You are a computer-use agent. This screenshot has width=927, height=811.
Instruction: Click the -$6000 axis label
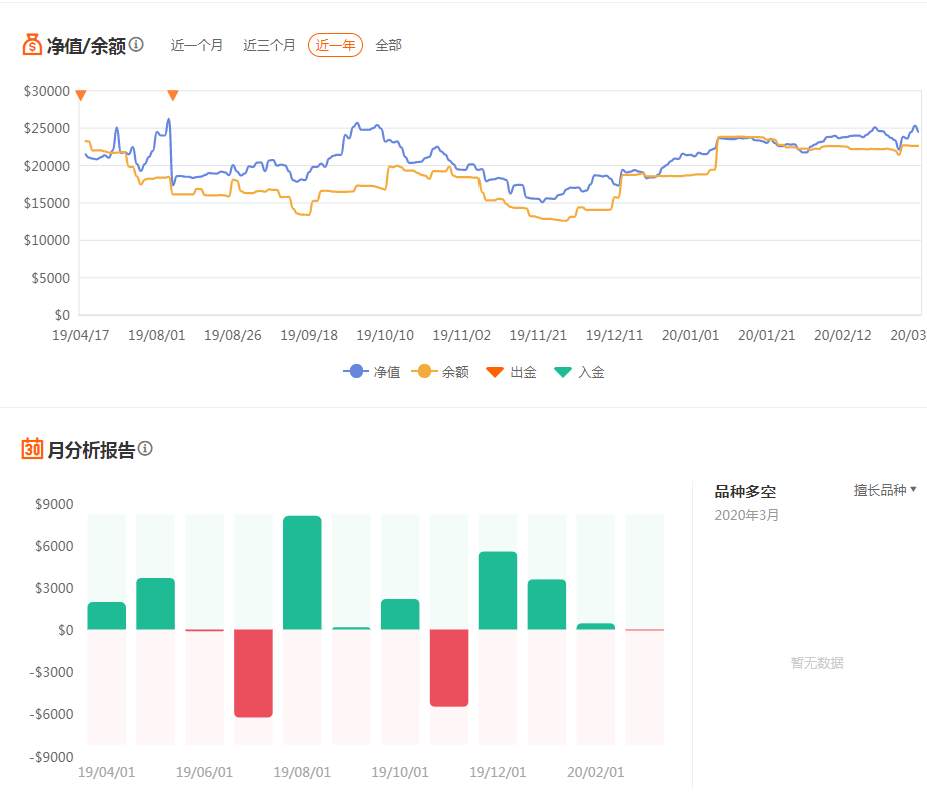point(51,714)
